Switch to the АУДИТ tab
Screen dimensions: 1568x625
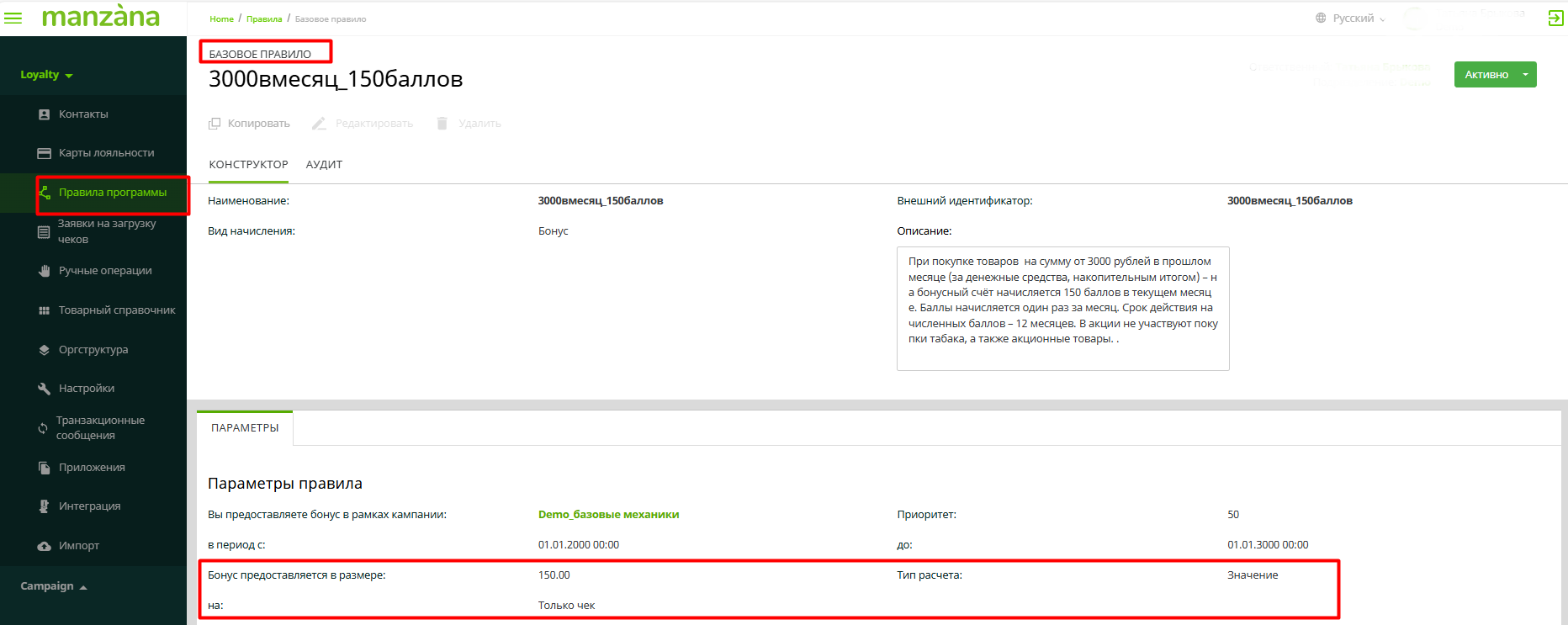click(324, 165)
